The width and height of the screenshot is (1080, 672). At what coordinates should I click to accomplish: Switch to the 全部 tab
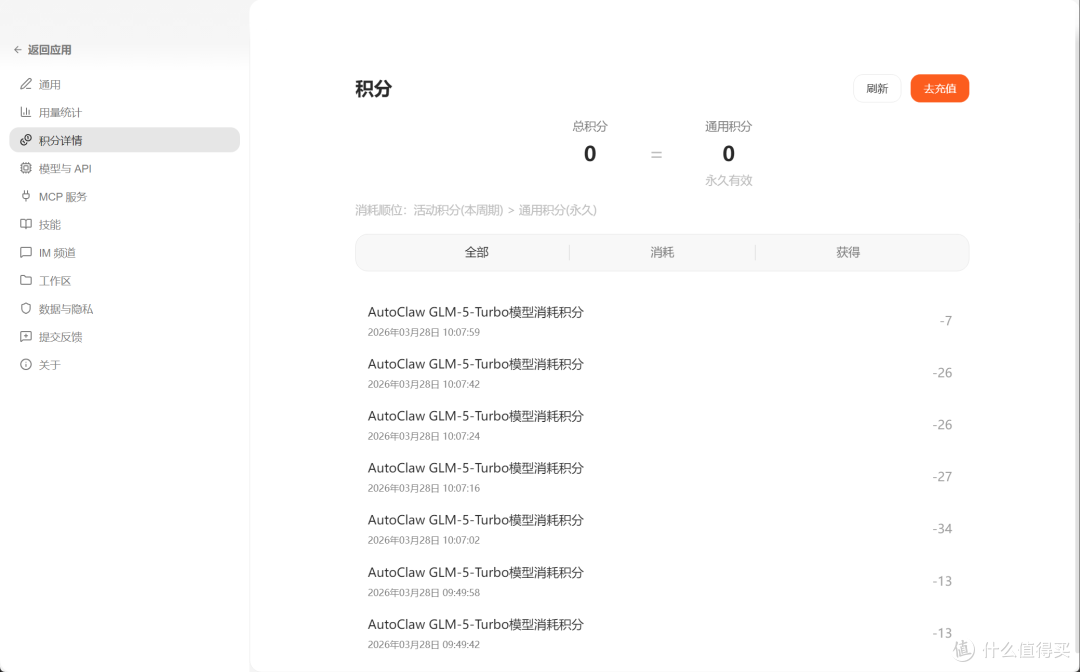pos(476,253)
